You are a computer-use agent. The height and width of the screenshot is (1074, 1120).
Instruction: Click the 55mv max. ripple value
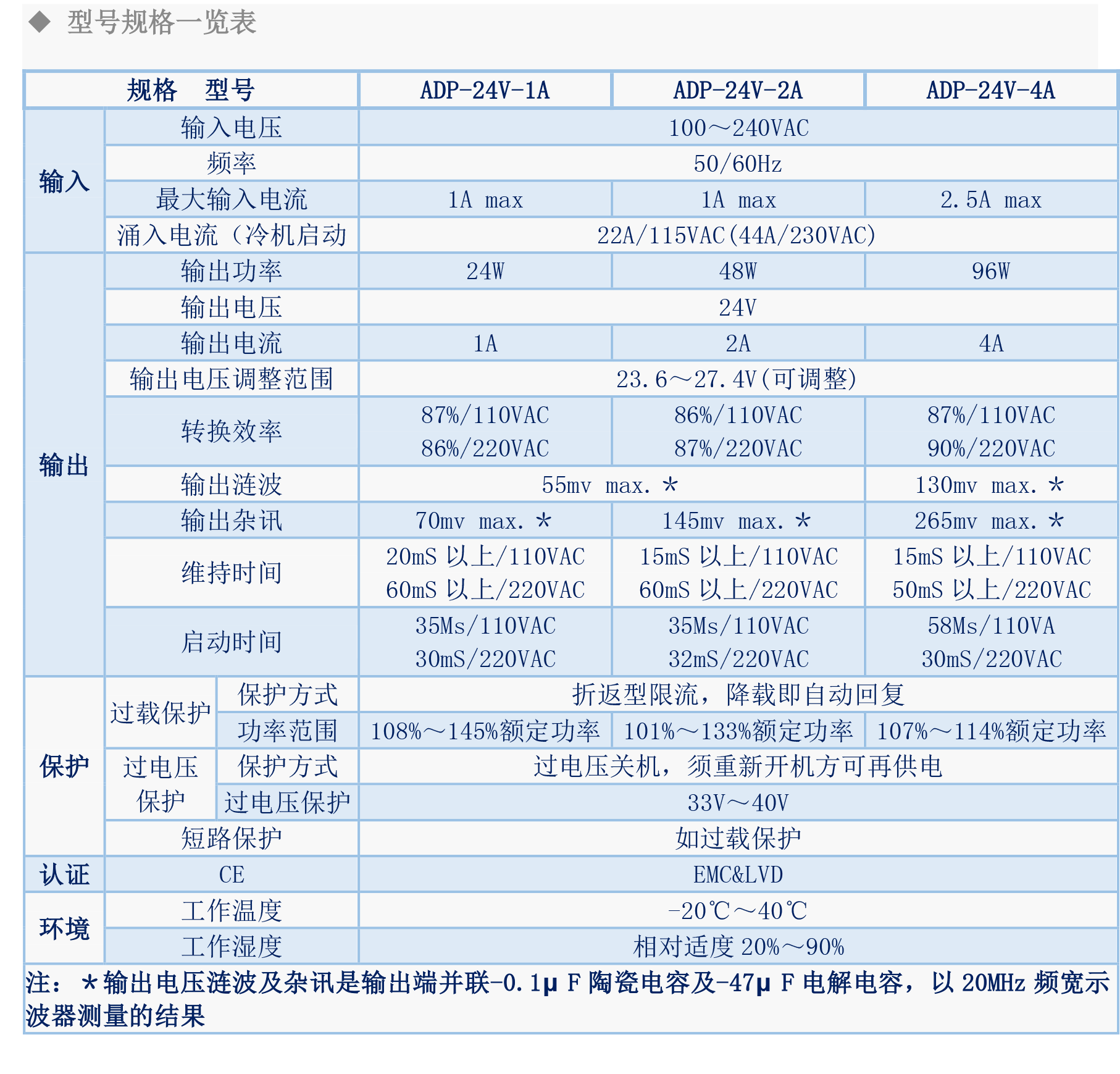click(610, 485)
